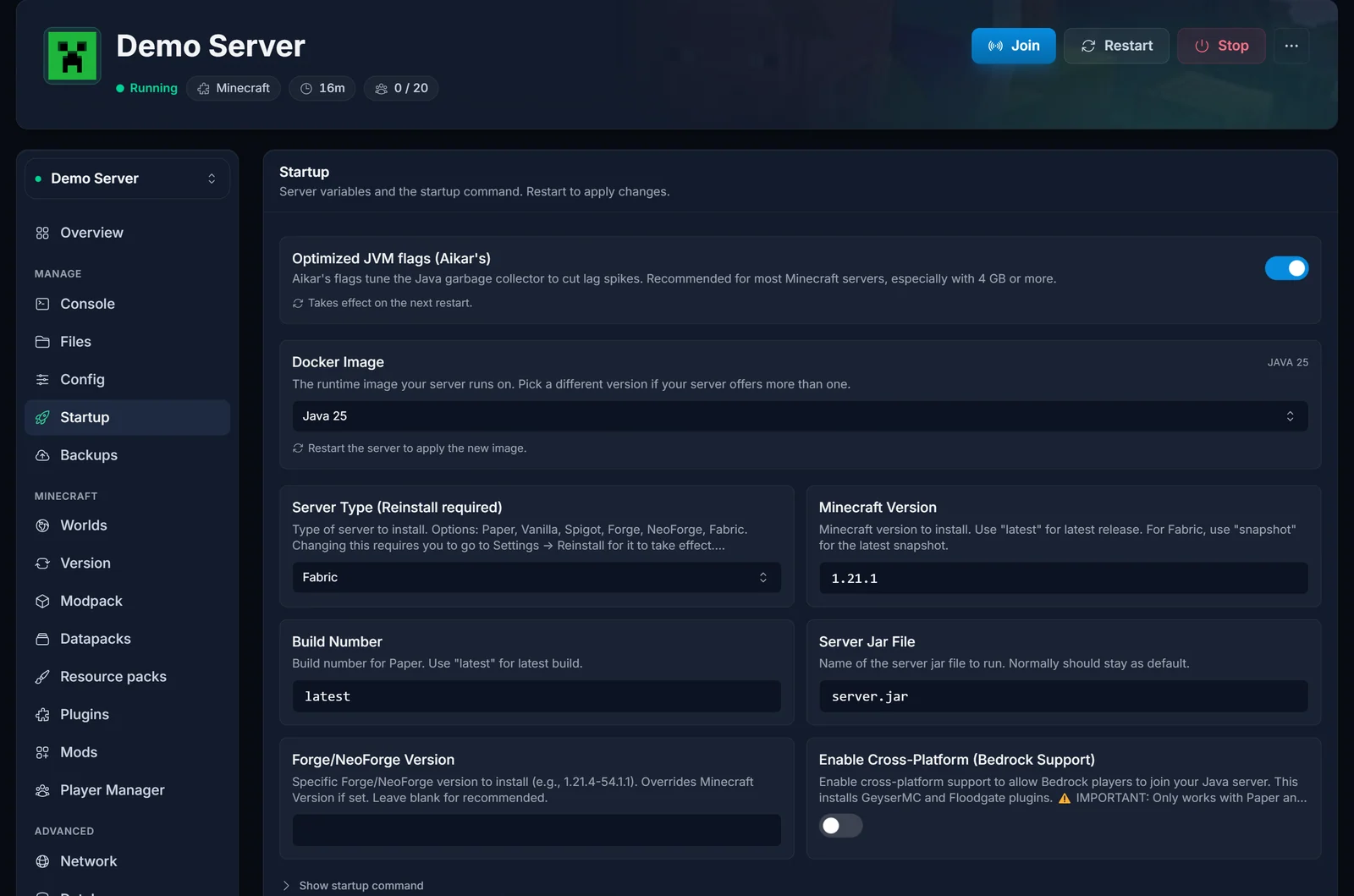The height and width of the screenshot is (896, 1354).
Task: Click the Startup rocket icon
Action: pos(42,418)
